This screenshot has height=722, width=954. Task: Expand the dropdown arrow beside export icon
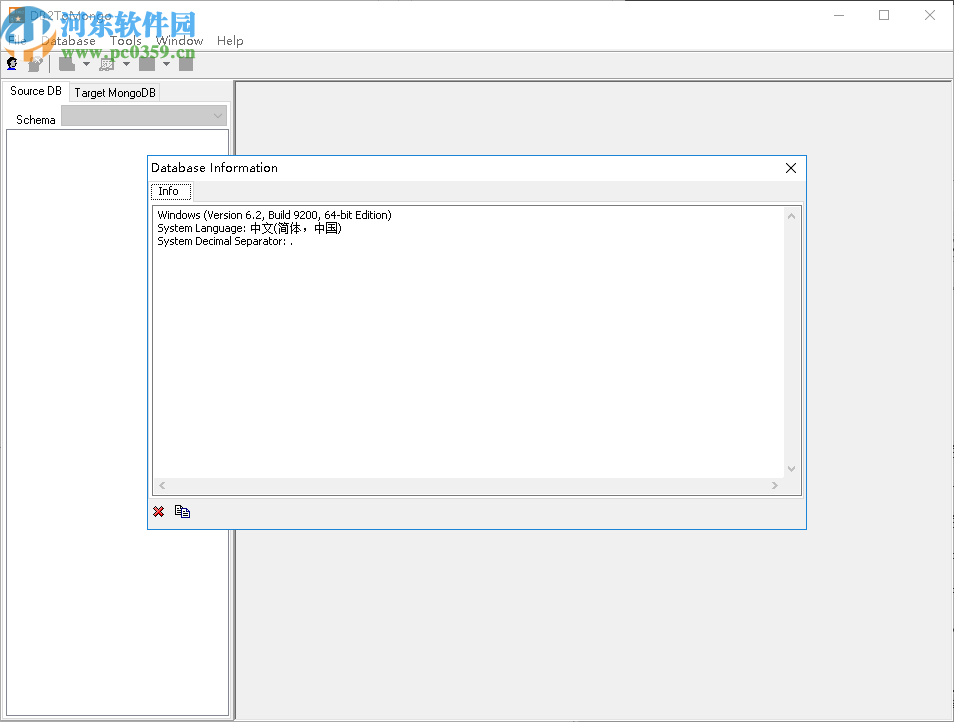pyautogui.click(x=126, y=62)
